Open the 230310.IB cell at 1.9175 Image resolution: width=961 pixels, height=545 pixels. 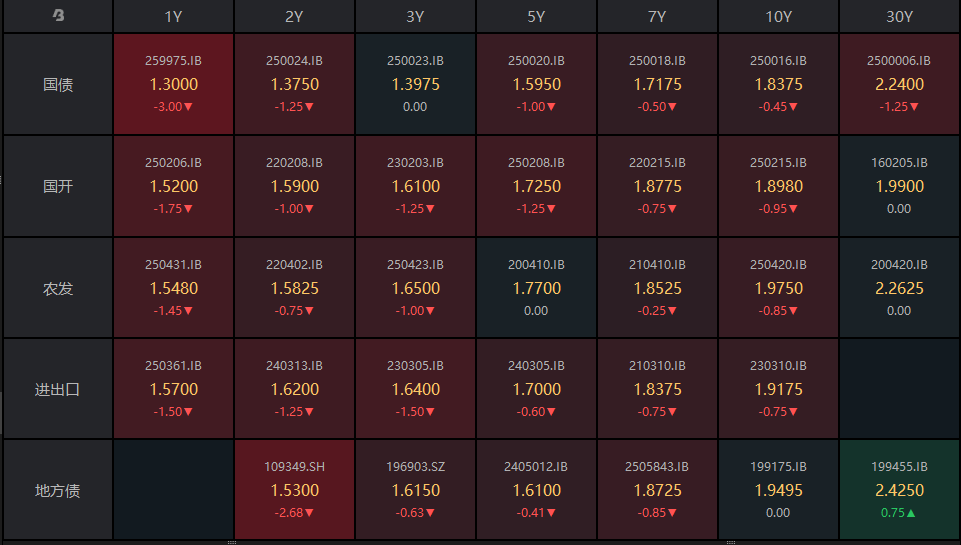click(x=778, y=390)
